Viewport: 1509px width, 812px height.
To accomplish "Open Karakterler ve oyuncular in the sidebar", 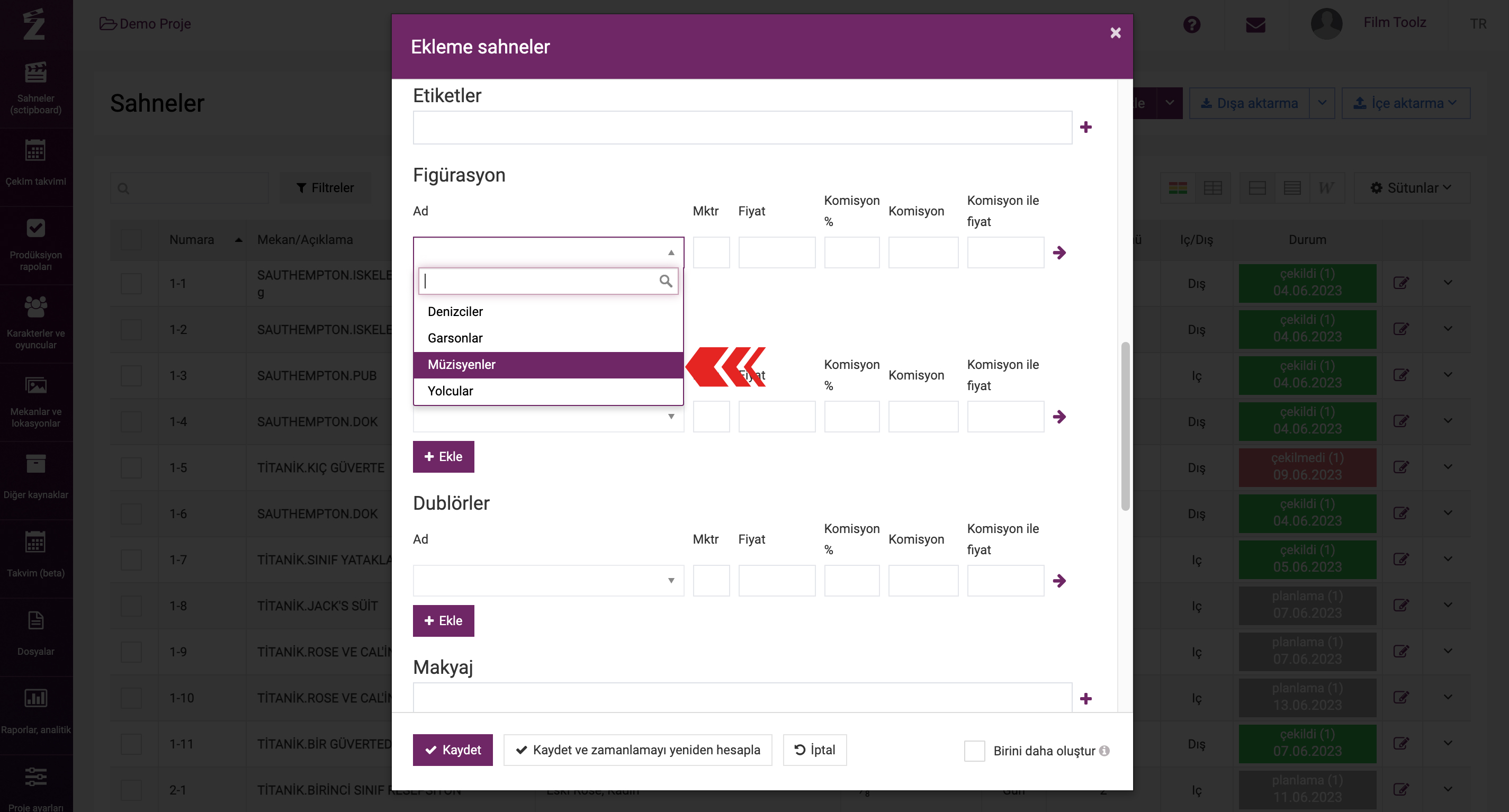I will (35, 323).
